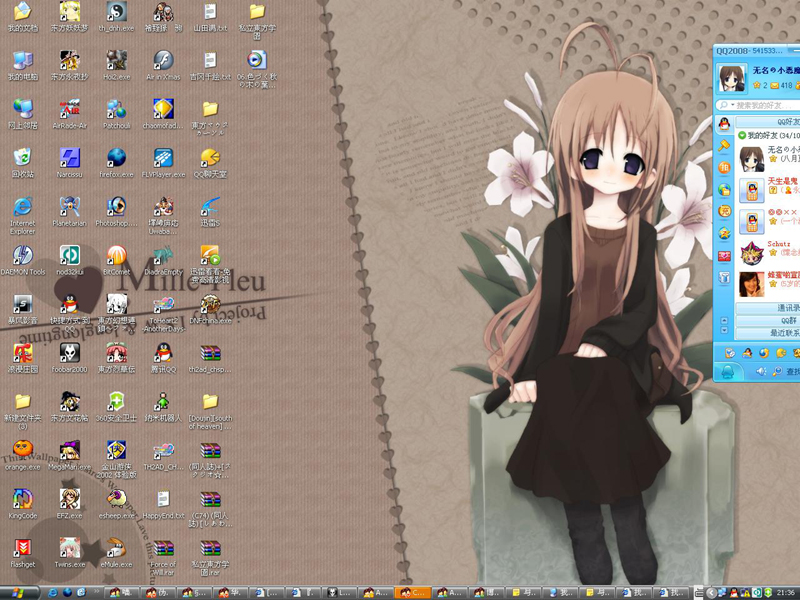Launch the firefox.exe desktop shortcut
Viewport: 800px width, 600px height.
(x=116, y=163)
